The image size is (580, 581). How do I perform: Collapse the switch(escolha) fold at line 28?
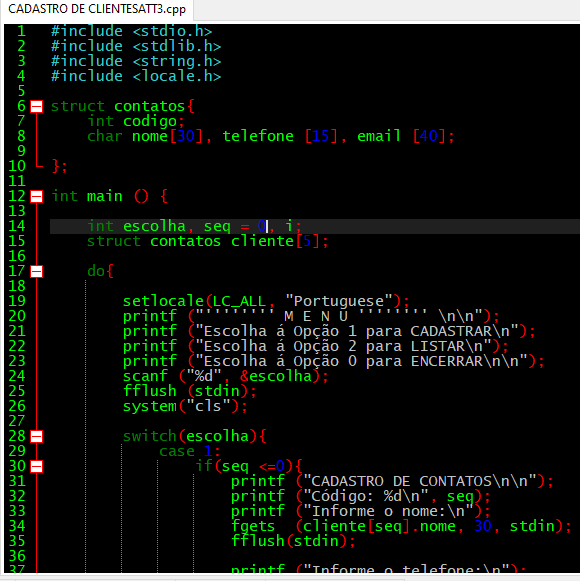(36, 436)
